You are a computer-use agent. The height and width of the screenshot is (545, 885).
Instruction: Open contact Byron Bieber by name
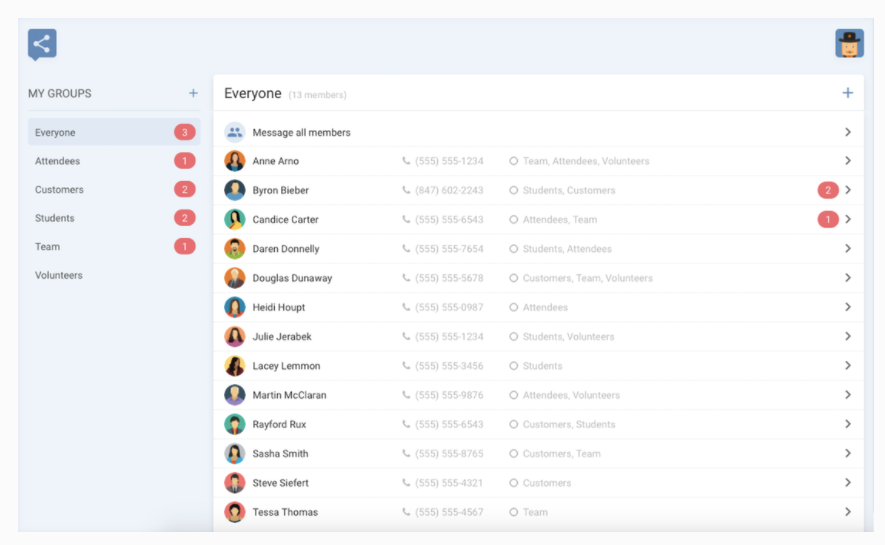281,191
